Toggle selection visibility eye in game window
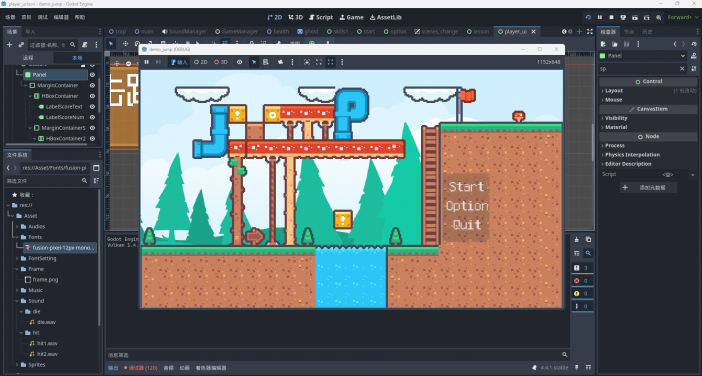The width and height of the screenshot is (702, 376). point(240,62)
